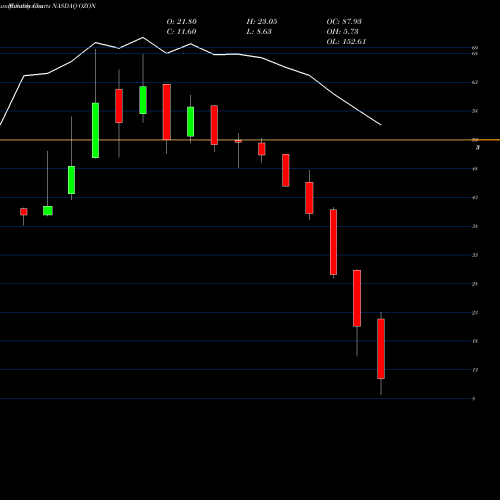
Task: Click the first small red candle on the left
Action: (24, 212)
